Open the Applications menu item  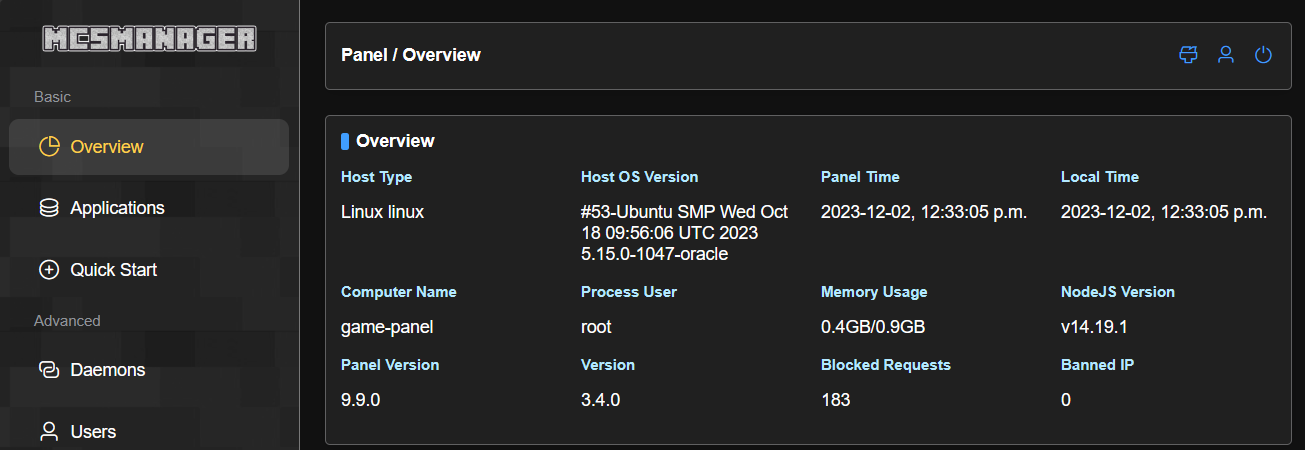click(117, 208)
